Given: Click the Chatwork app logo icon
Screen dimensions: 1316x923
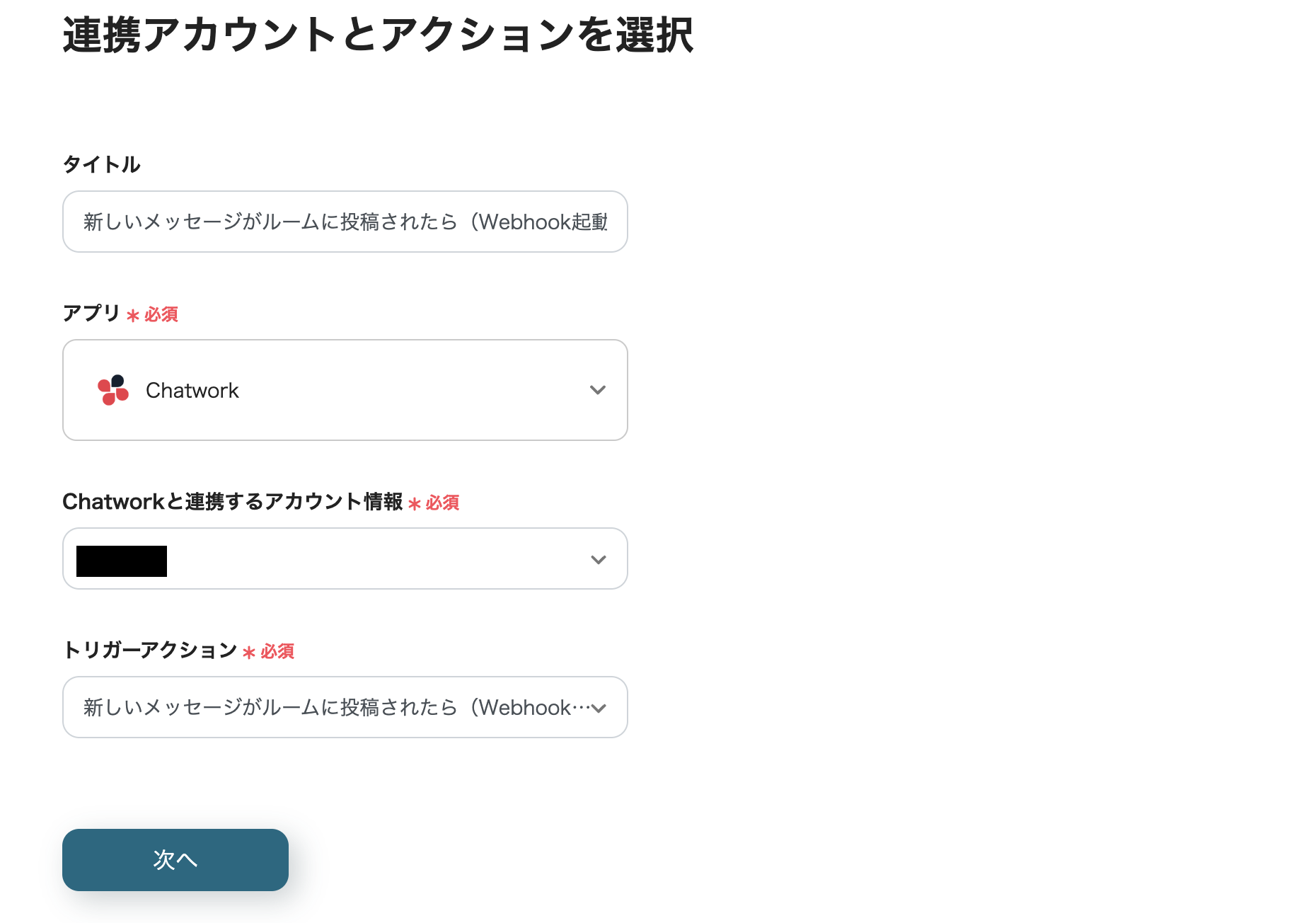Looking at the screenshot, I should (x=113, y=390).
